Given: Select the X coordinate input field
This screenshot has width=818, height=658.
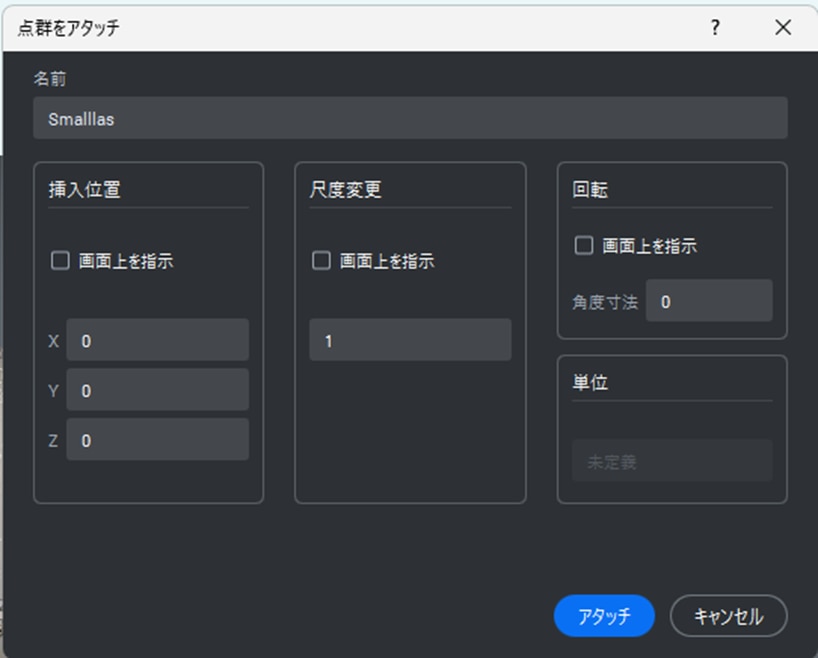Looking at the screenshot, I should pyautogui.click(x=157, y=341).
